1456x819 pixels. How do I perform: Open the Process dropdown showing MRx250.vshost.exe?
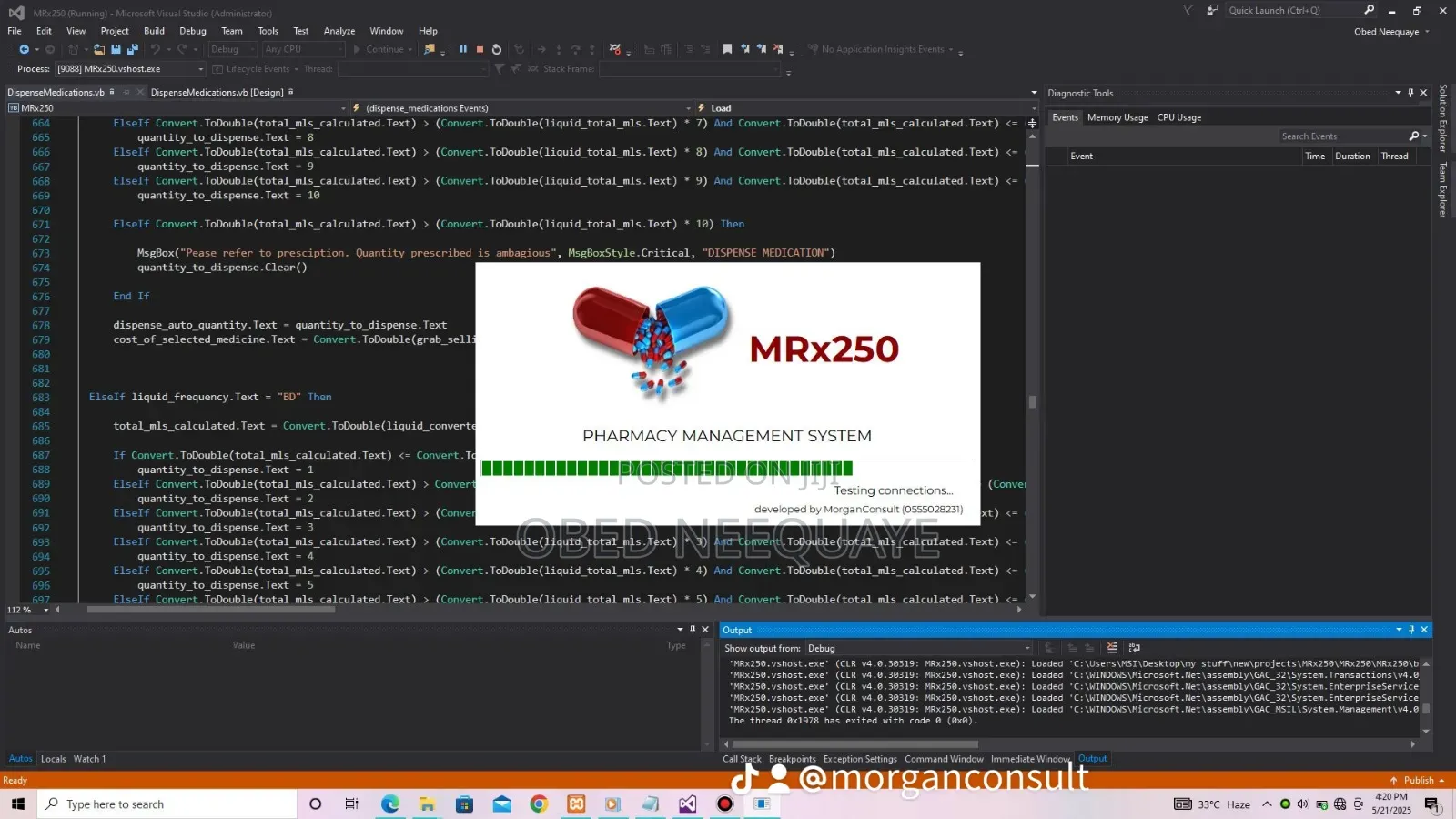[x=131, y=69]
